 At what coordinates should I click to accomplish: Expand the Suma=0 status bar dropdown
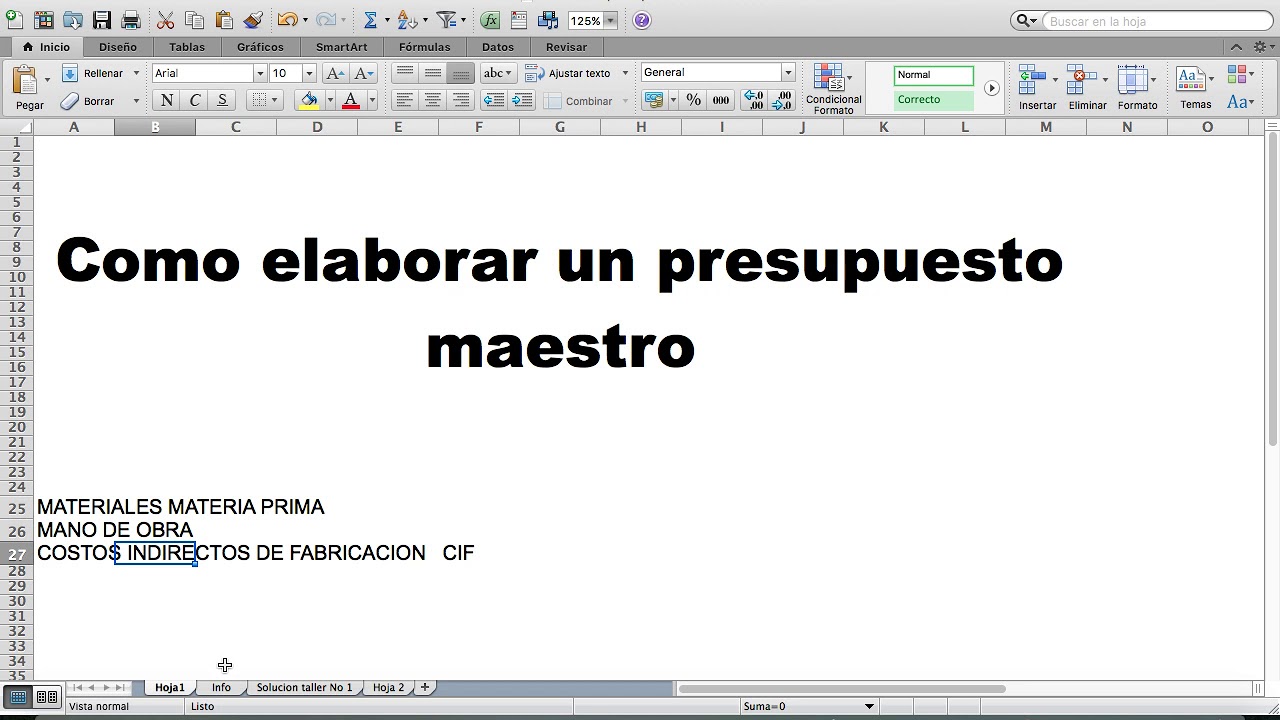(x=869, y=706)
